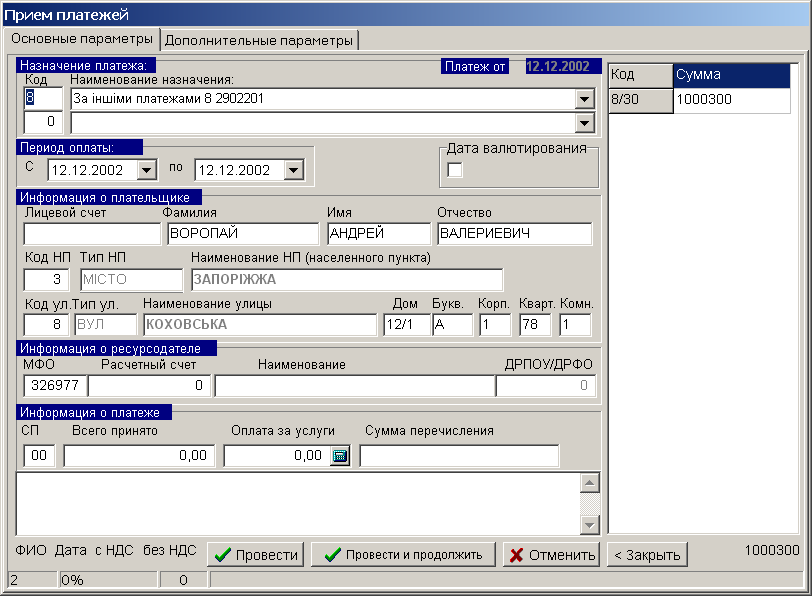Viewport: 812px width, 596px height.
Task: Click the total 1000300 below the table
Action: point(772,550)
